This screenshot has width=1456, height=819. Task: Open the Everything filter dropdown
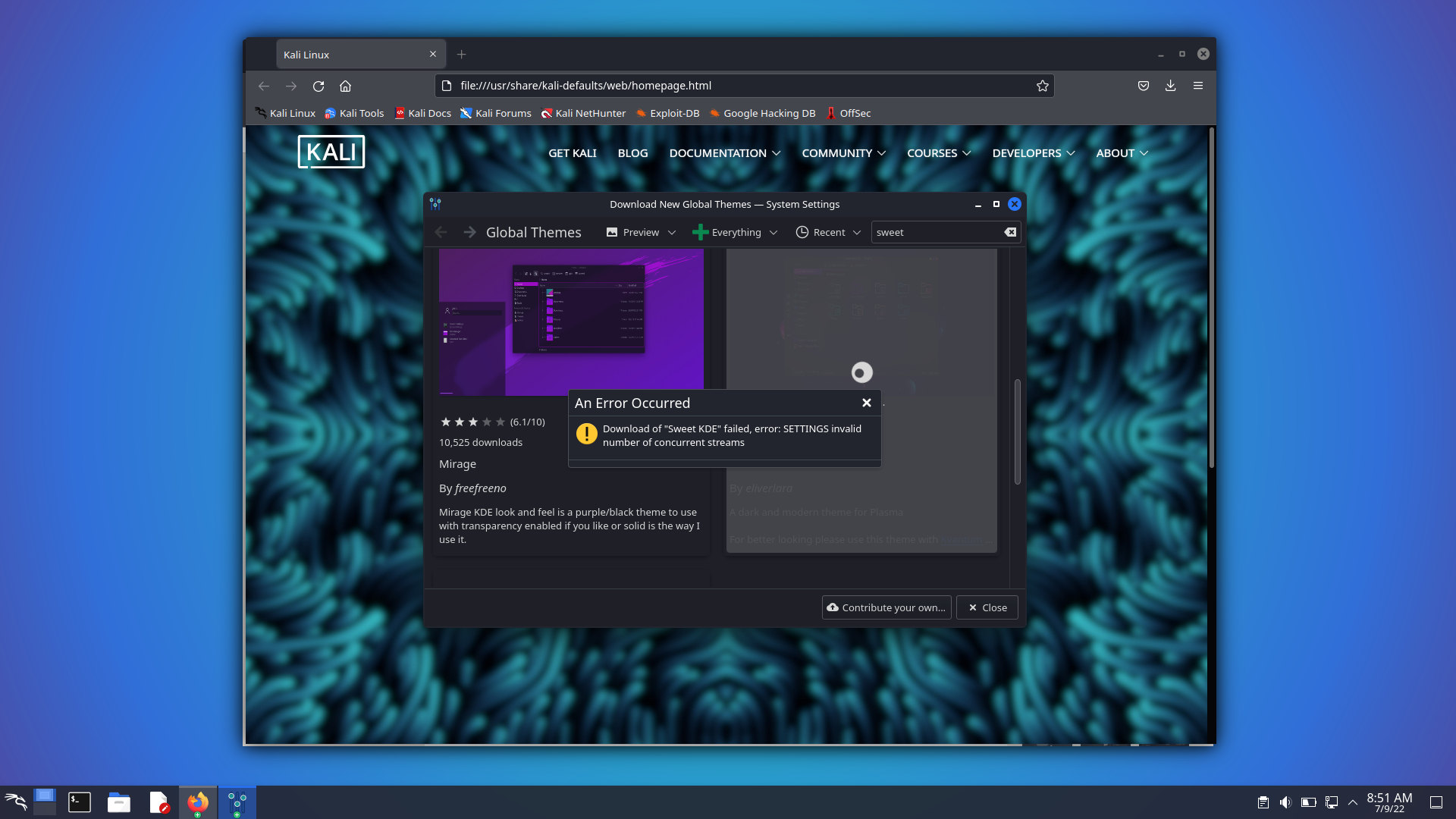pos(735,232)
